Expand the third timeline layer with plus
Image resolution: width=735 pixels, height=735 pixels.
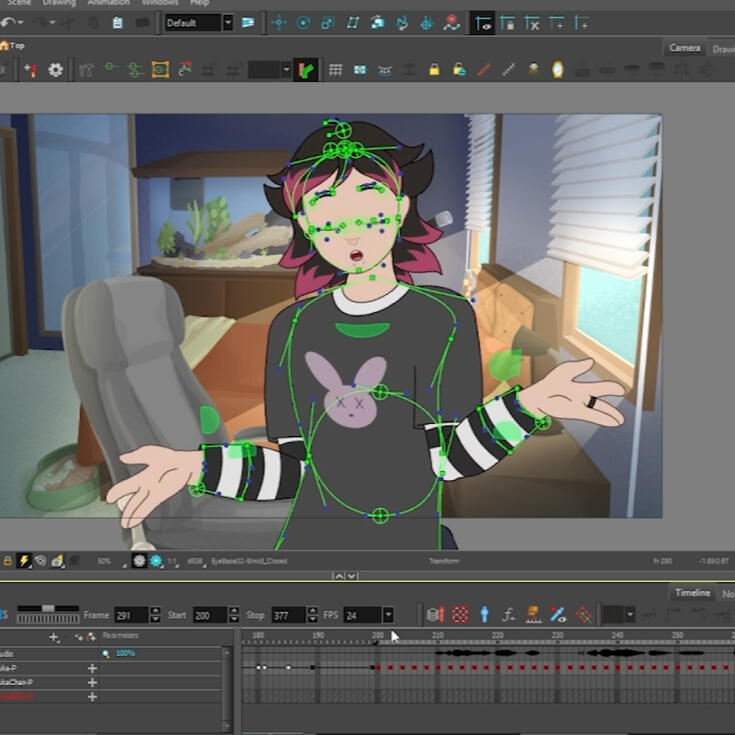92,682
